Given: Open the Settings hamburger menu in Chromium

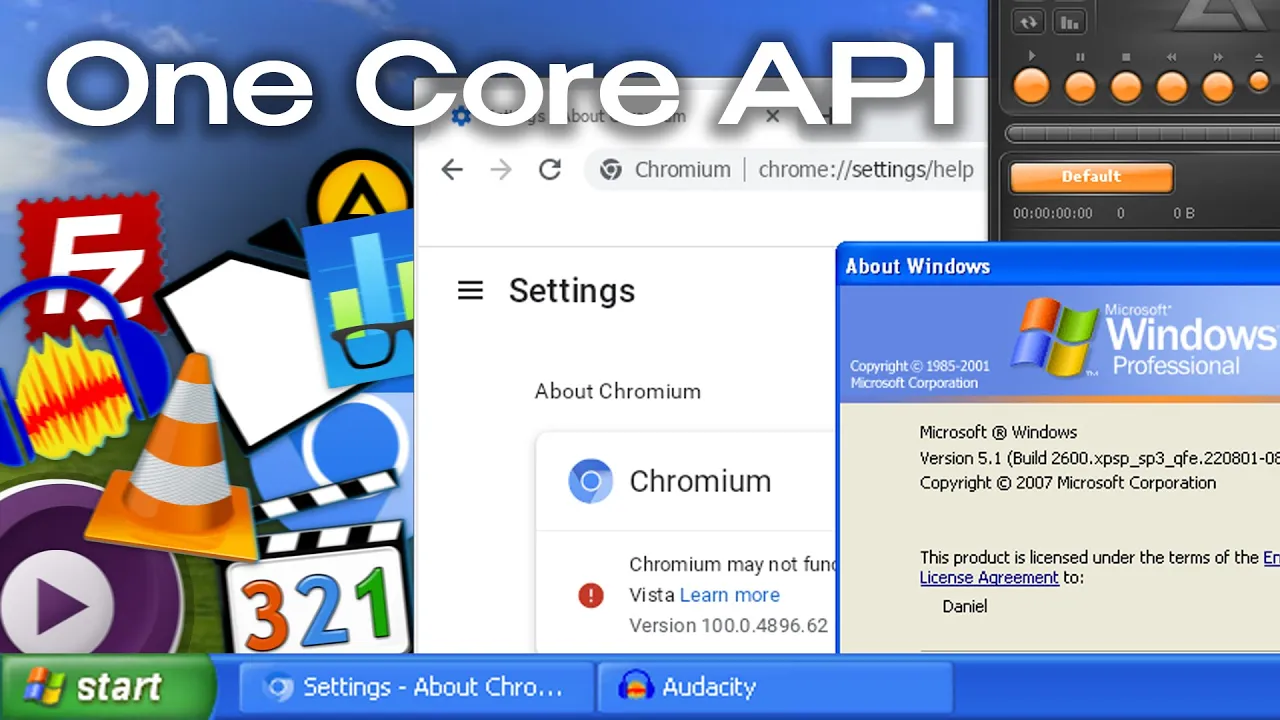Looking at the screenshot, I should coord(470,291).
